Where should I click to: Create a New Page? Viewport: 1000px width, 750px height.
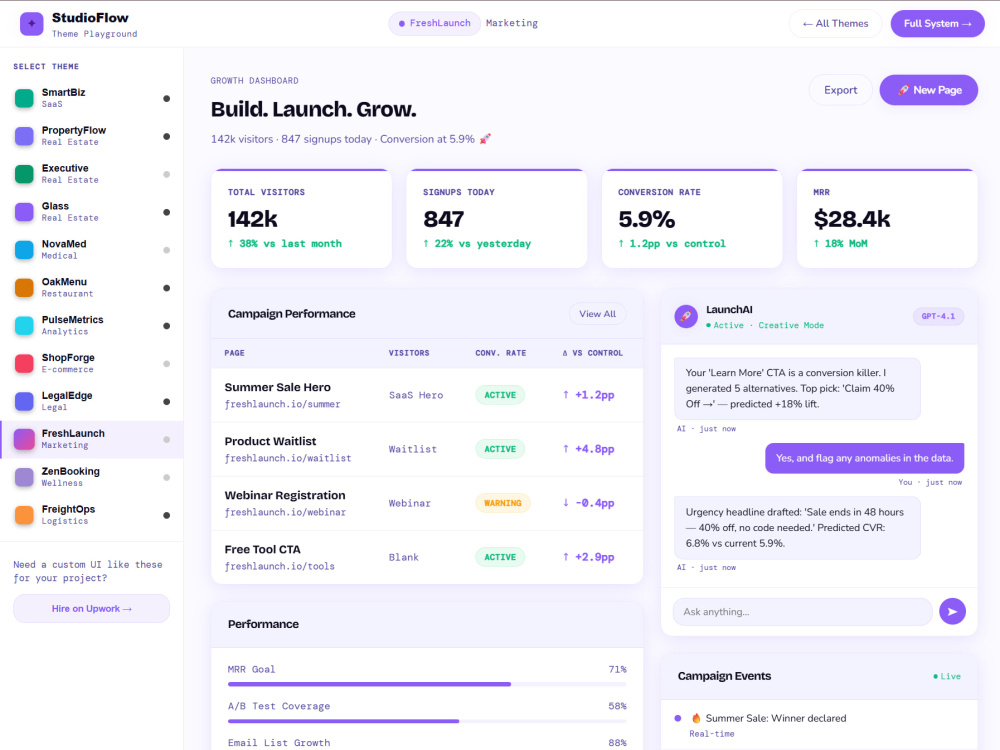click(x=929, y=90)
